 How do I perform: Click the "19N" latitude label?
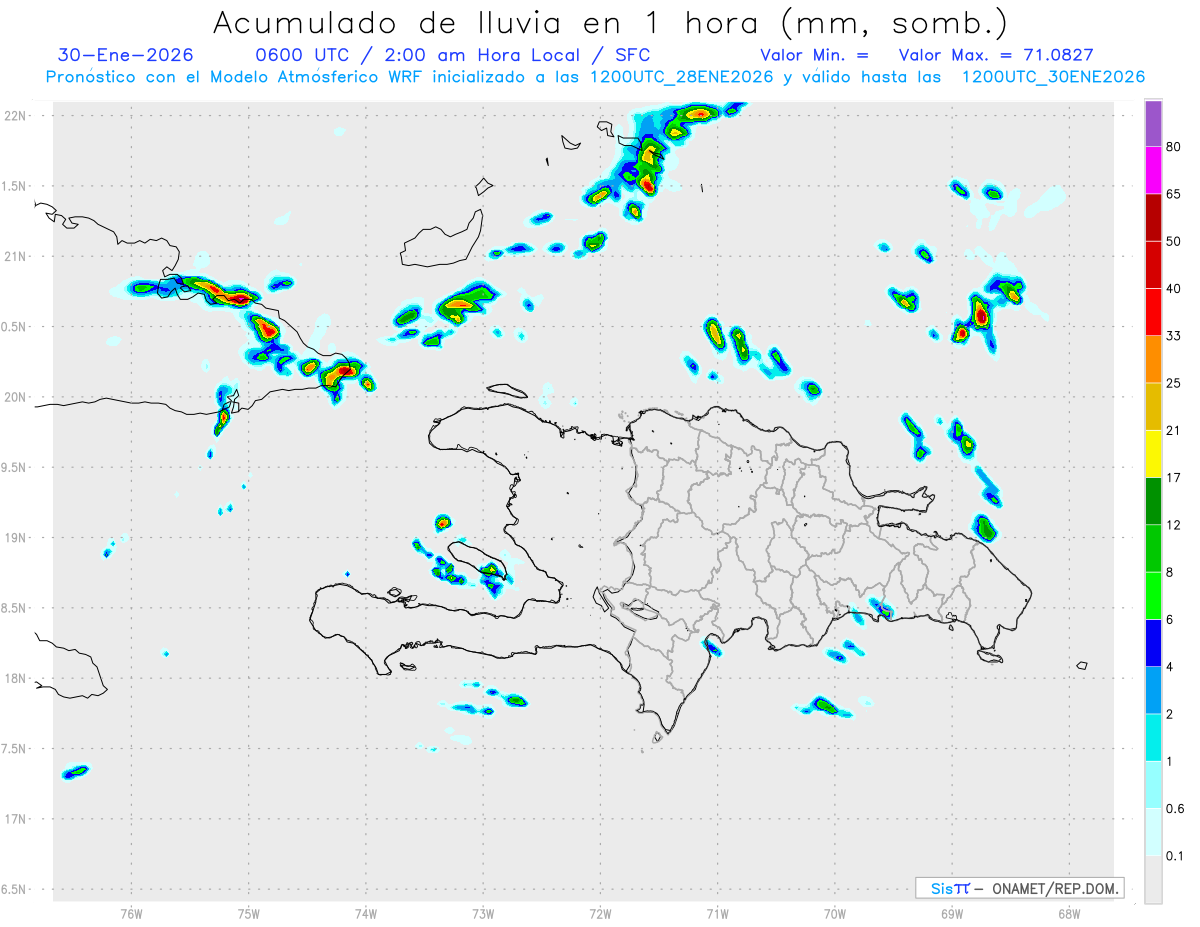pyautogui.click(x=16, y=537)
